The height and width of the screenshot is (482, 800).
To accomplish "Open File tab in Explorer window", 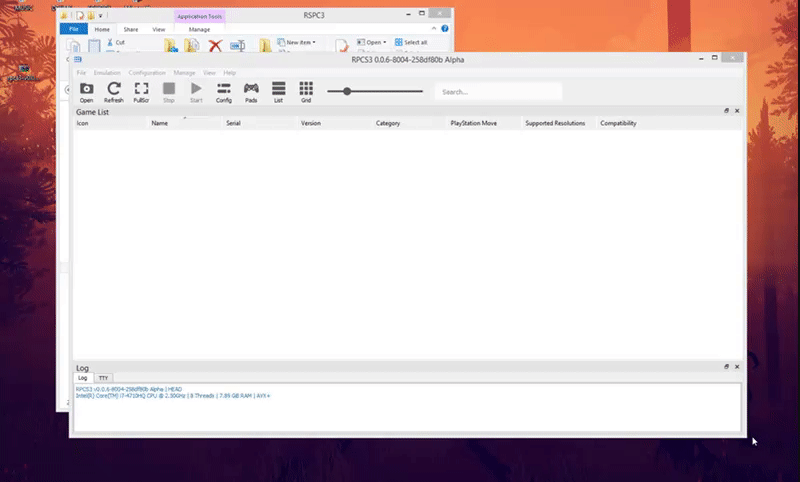I will pos(74,29).
